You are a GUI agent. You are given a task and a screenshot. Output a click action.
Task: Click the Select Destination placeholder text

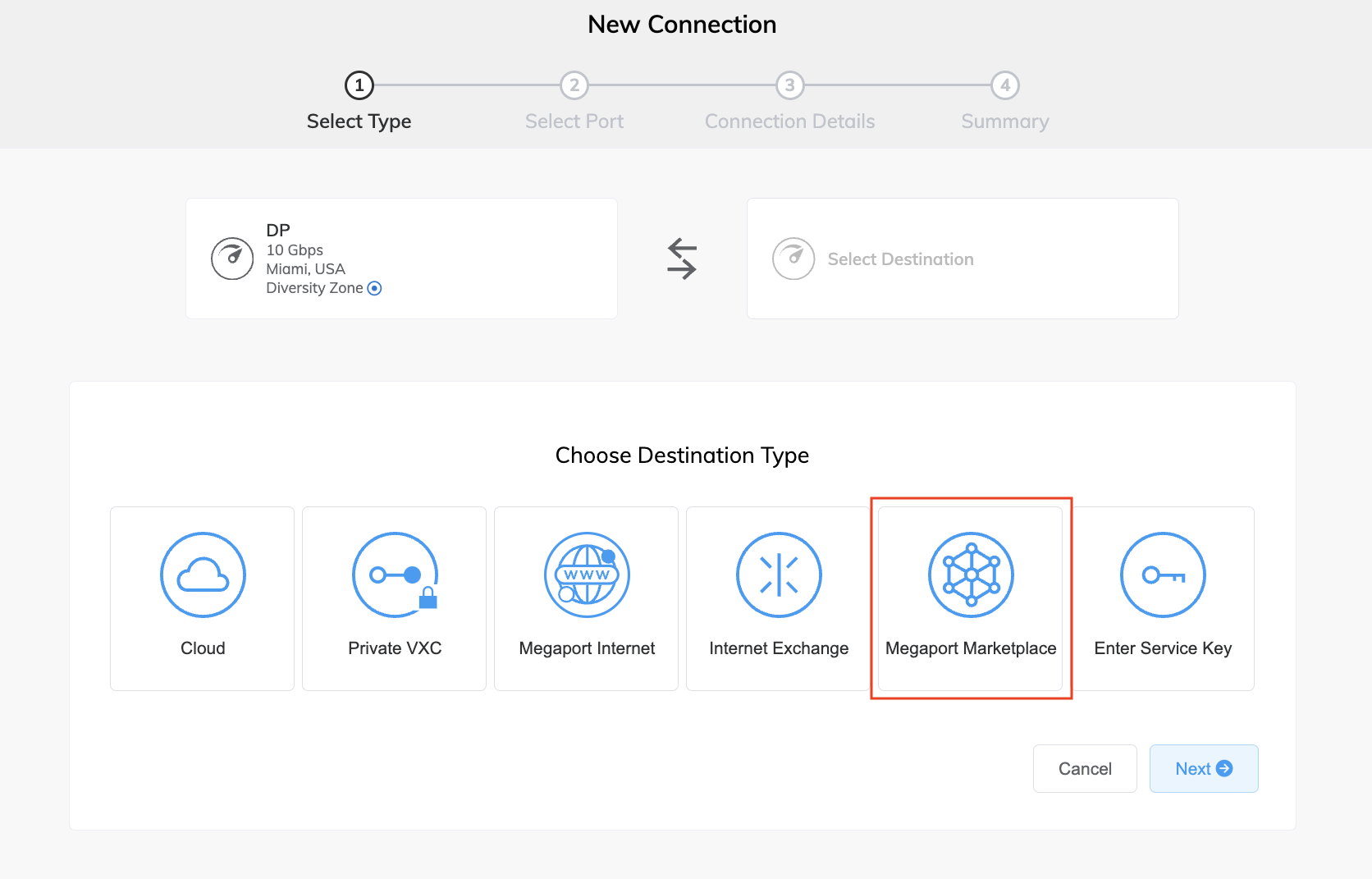pos(900,259)
